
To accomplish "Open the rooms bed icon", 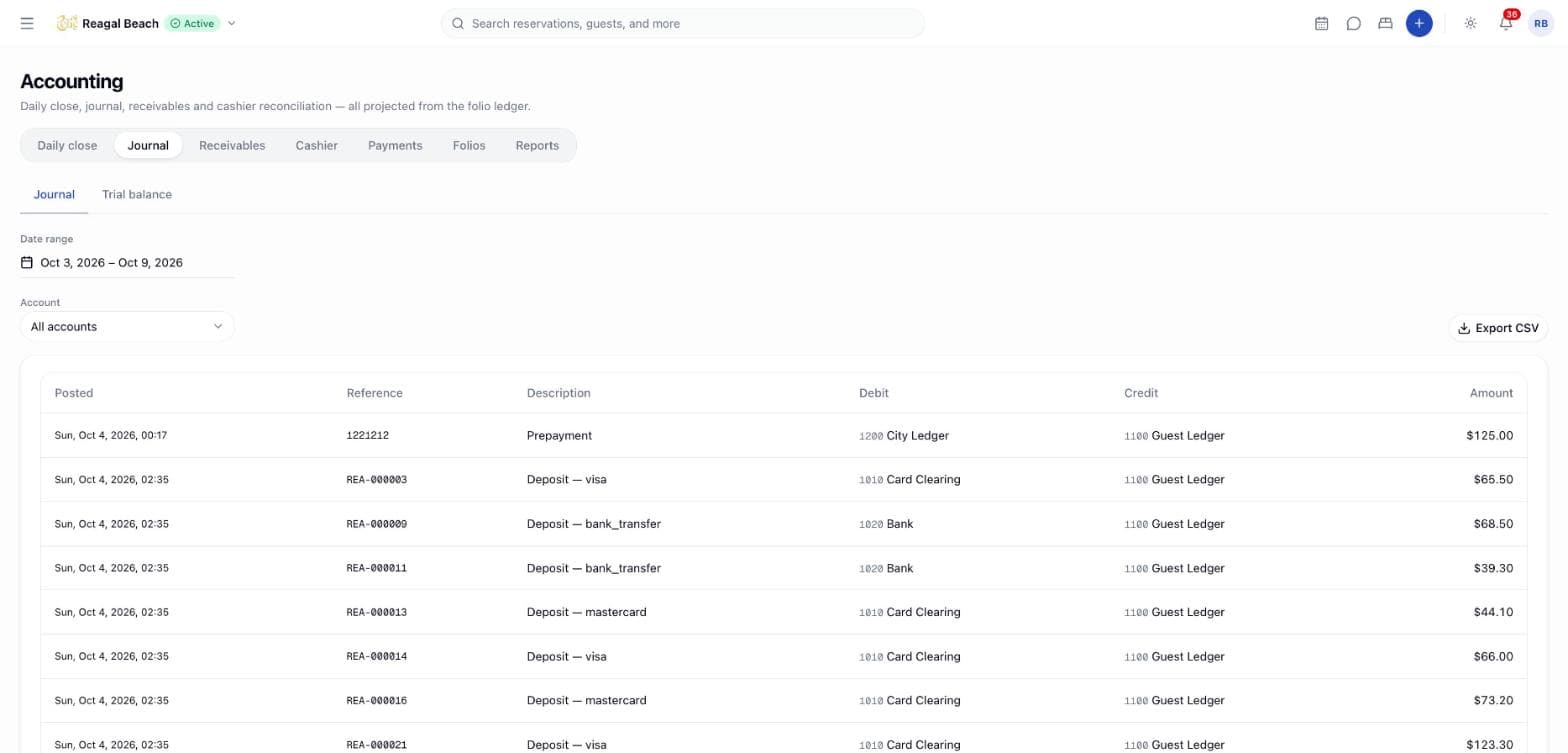I will pyautogui.click(x=1385, y=23).
